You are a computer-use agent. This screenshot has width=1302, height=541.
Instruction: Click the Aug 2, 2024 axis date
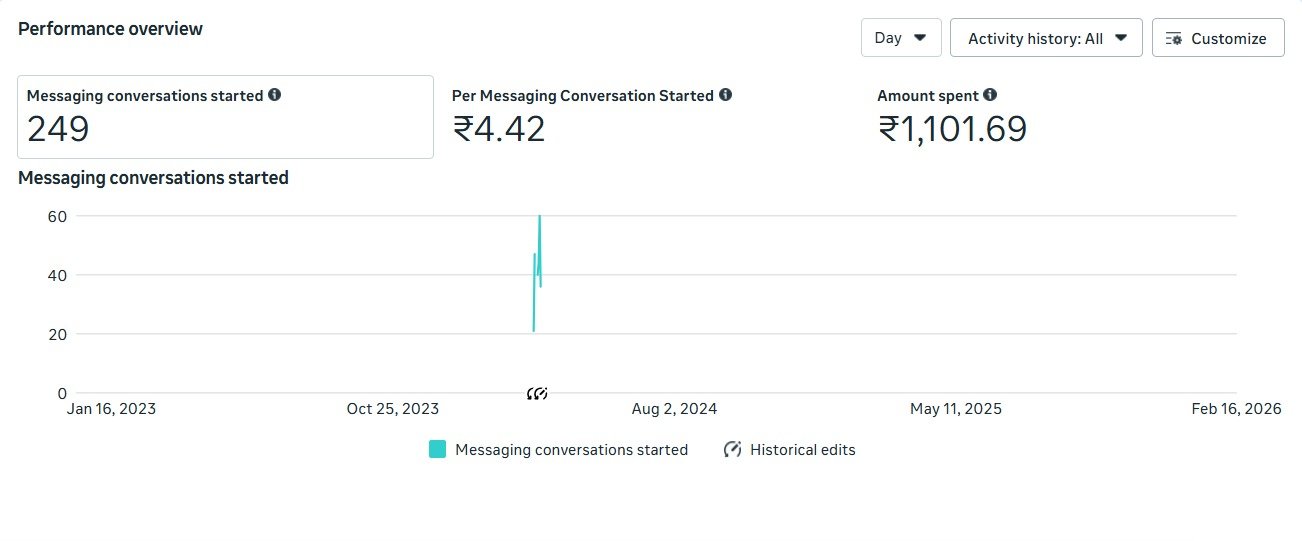click(x=674, y=409)
